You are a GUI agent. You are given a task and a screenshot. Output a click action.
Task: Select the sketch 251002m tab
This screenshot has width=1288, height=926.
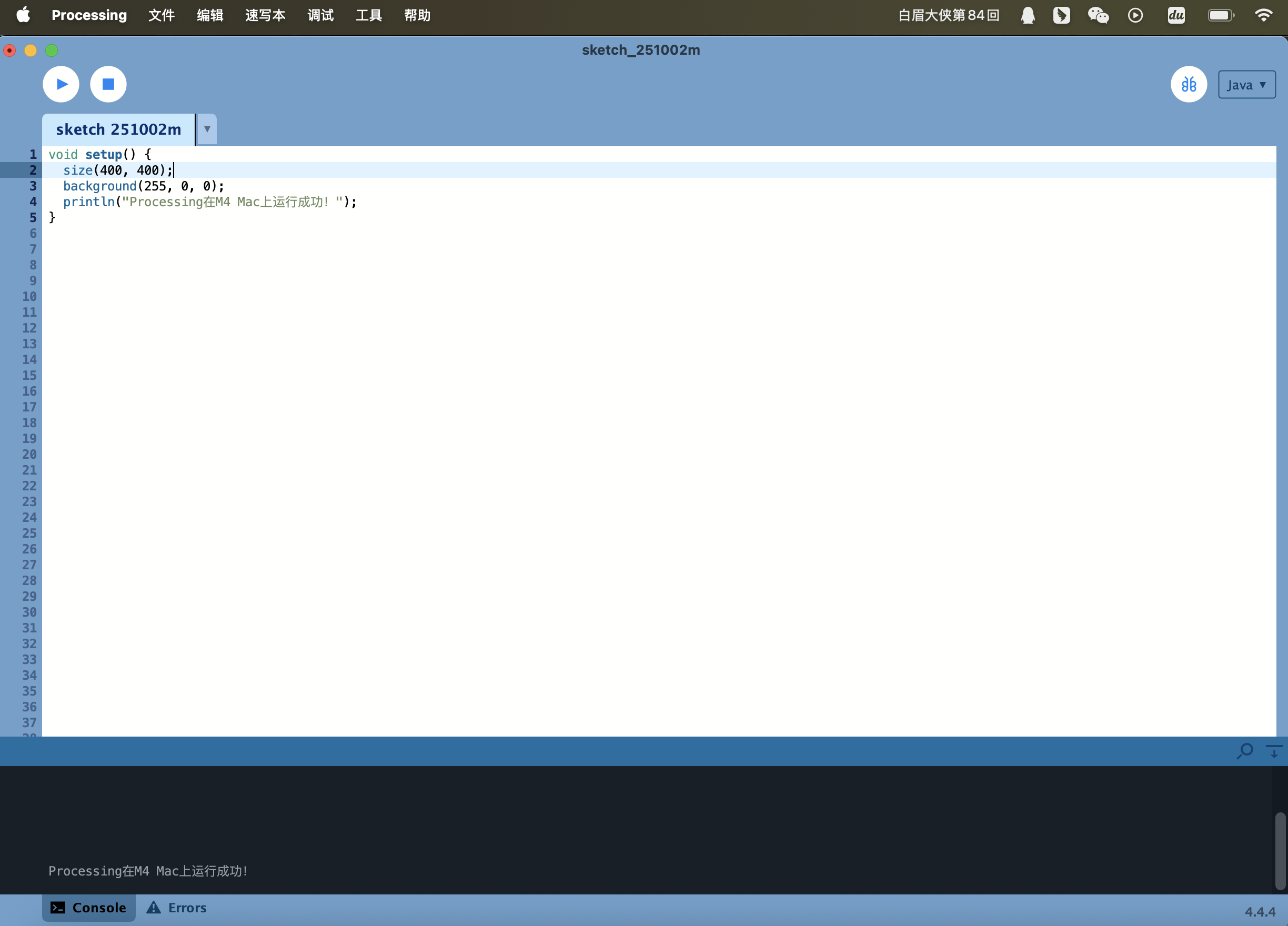tap(118, 129)
